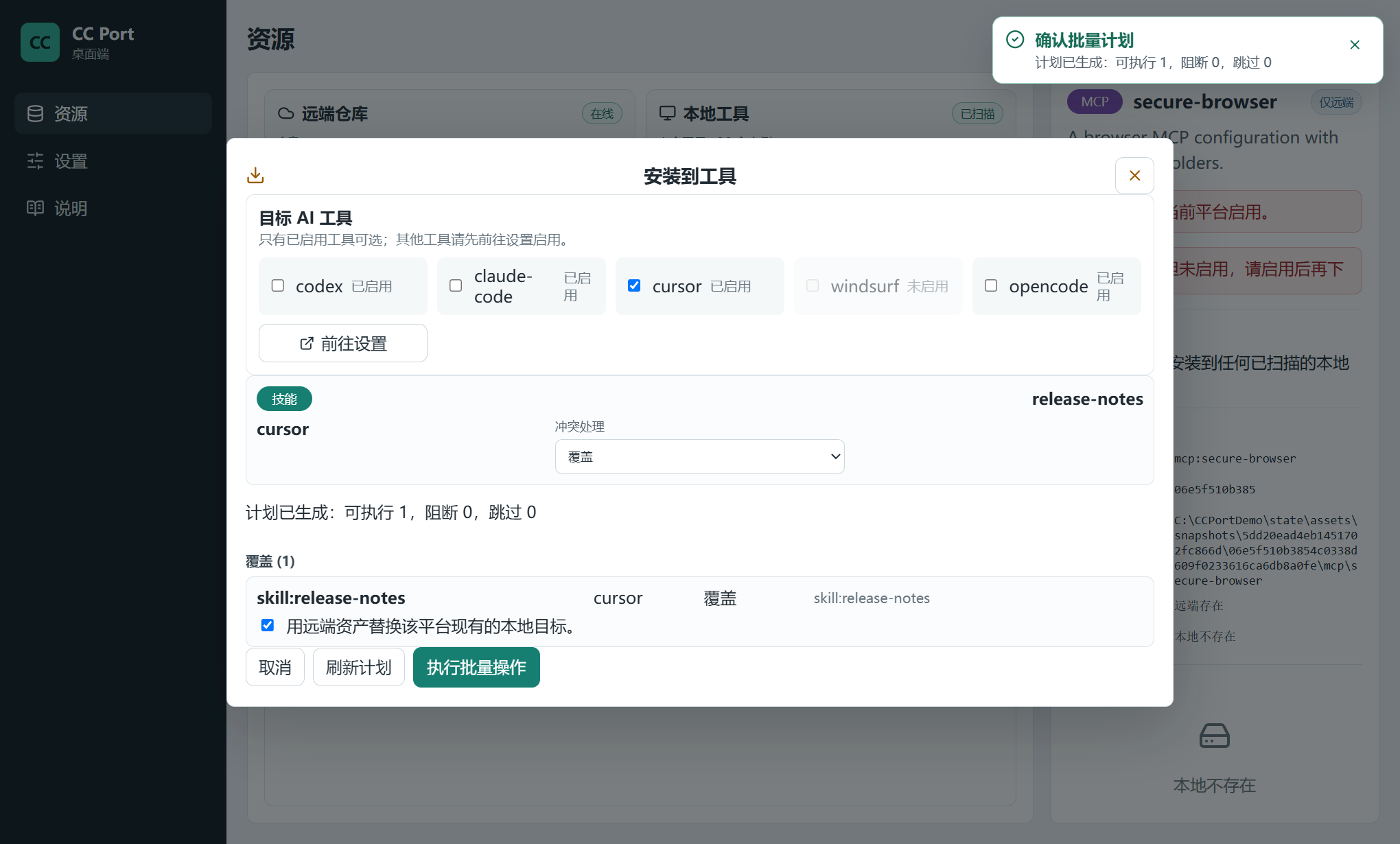The width and height of the screenshot is (1400, 844).
Task: Open the 说明 sidebar item
Action: 113,208
